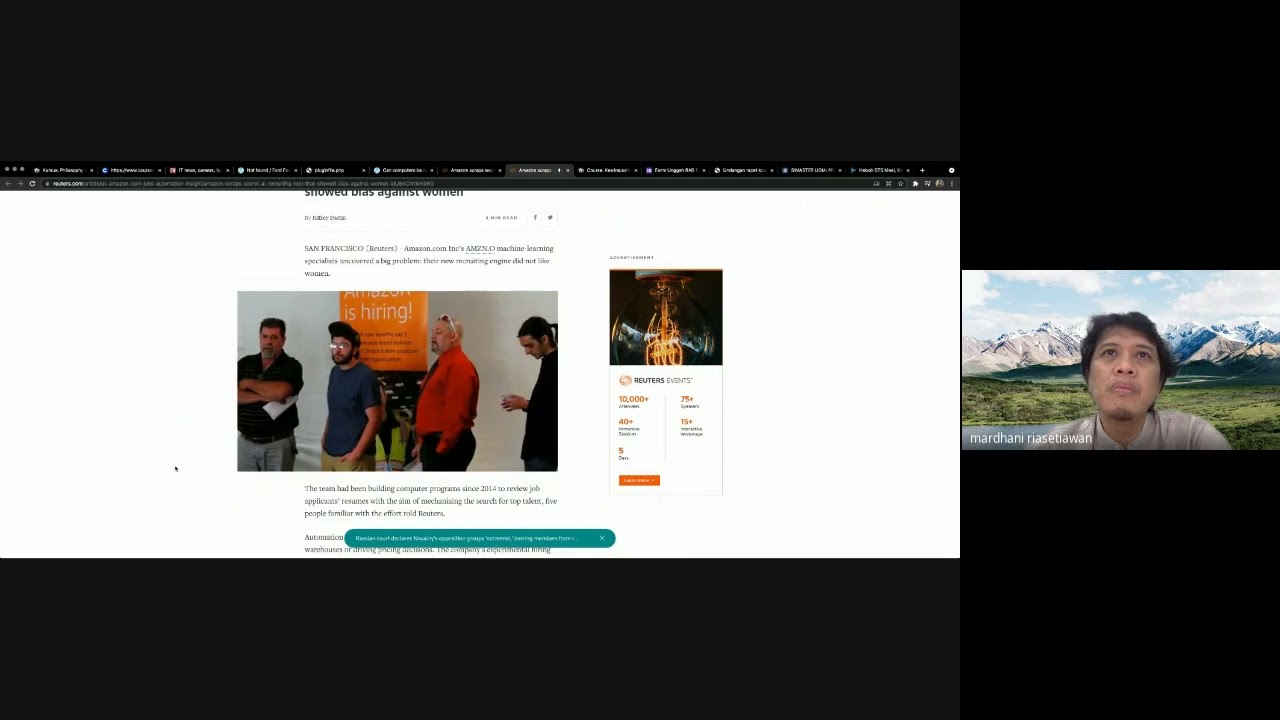1280x720 pixels.
Task: Click the Reuters Events logo in the ad
Action: coord(656,380)
